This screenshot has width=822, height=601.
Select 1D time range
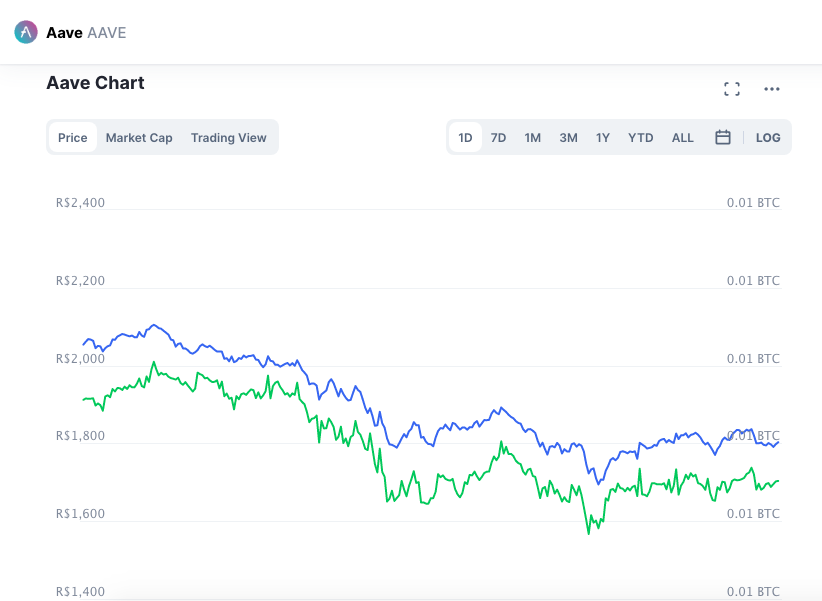click(466, 137)
